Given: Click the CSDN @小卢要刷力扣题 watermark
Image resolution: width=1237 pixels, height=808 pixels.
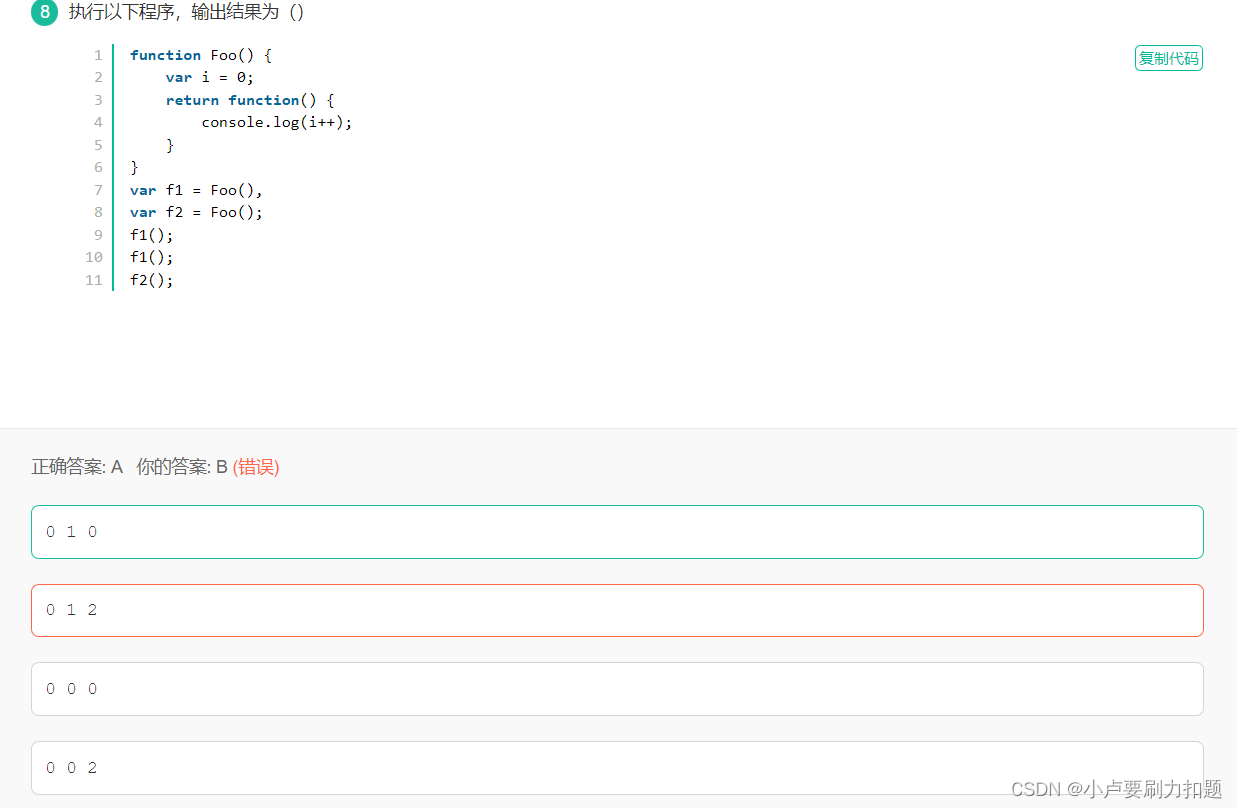Looking at the screenshot, I should point(1116,789).
